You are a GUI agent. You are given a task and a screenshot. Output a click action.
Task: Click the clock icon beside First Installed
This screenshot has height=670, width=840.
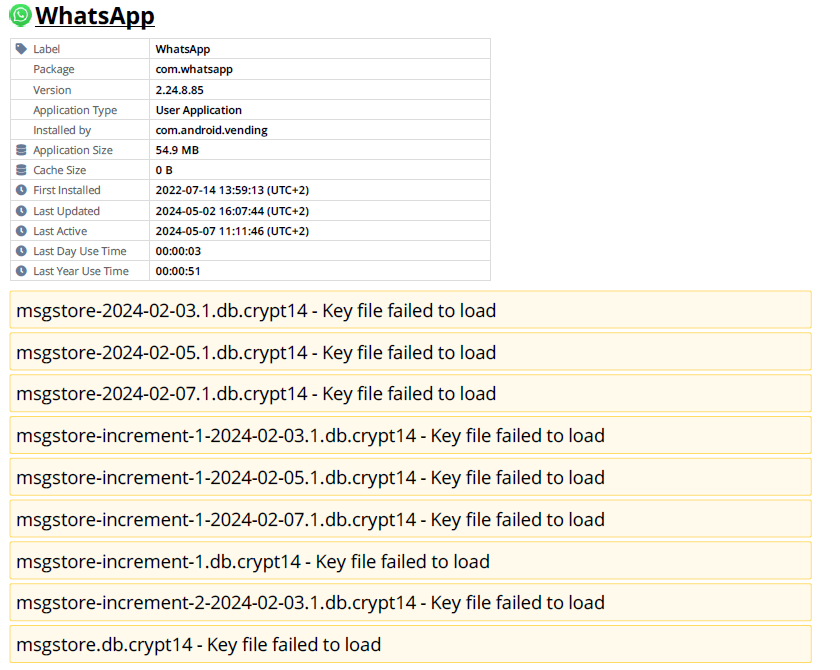pyautogui.click(x=22, y=190)
